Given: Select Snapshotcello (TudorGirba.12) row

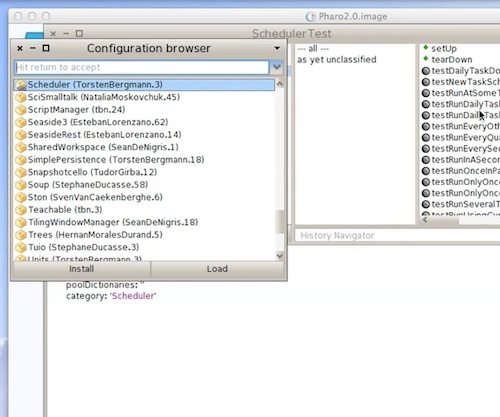Looking at the screenshot, I should 144,172.
